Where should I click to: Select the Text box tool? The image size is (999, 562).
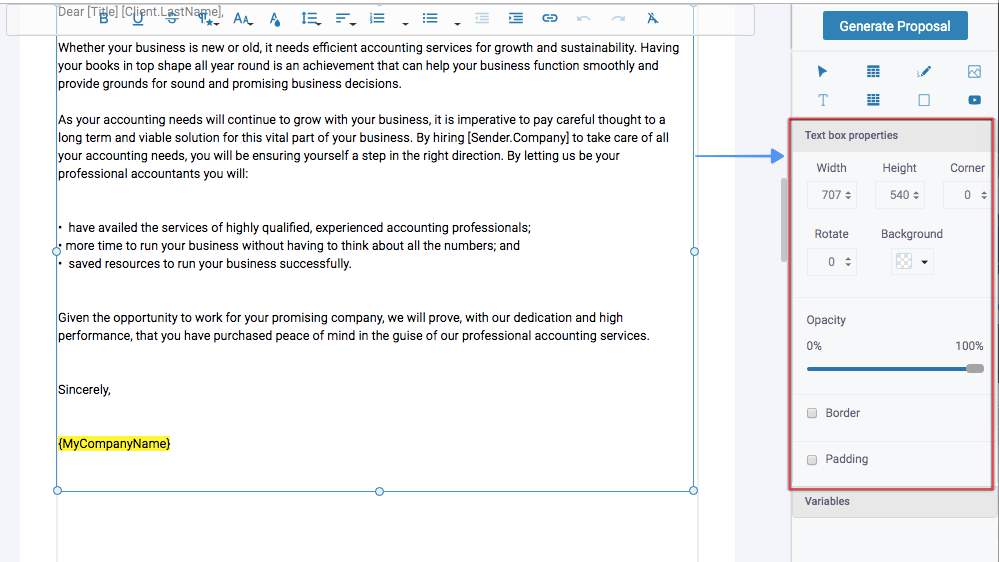pyautogui.click(x=823, y=100)
